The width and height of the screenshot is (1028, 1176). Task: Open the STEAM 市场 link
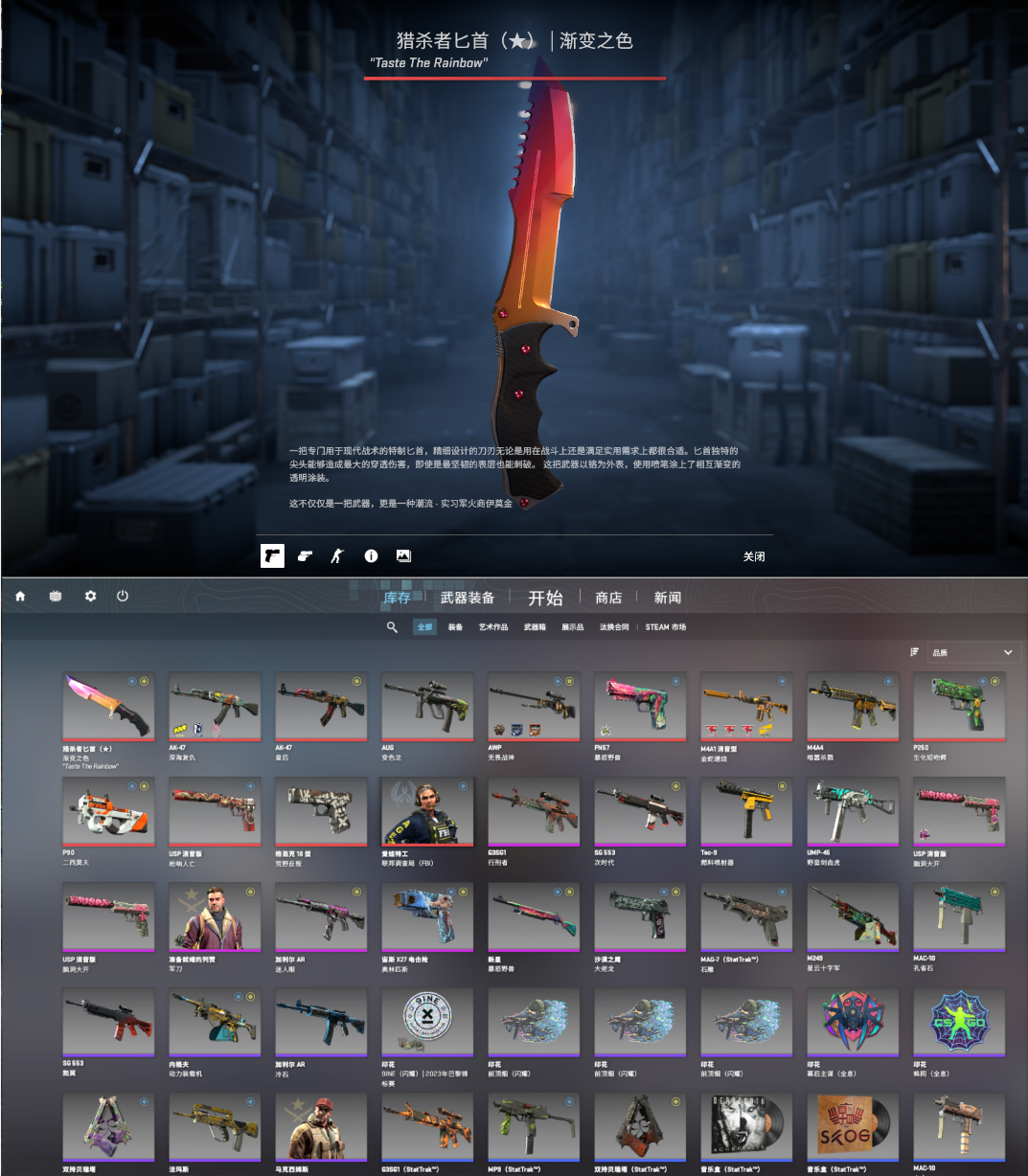665,627
